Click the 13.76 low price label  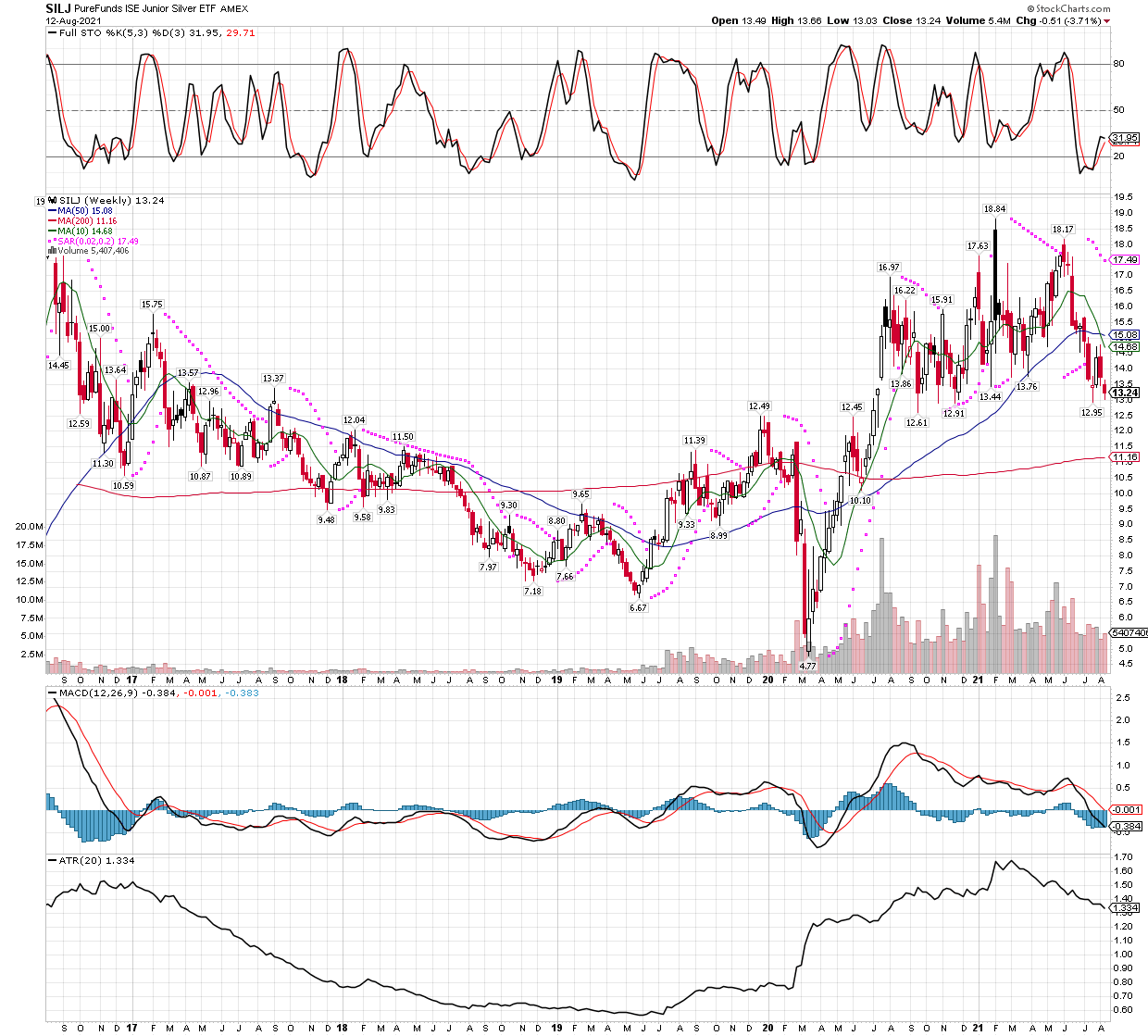1027,386
